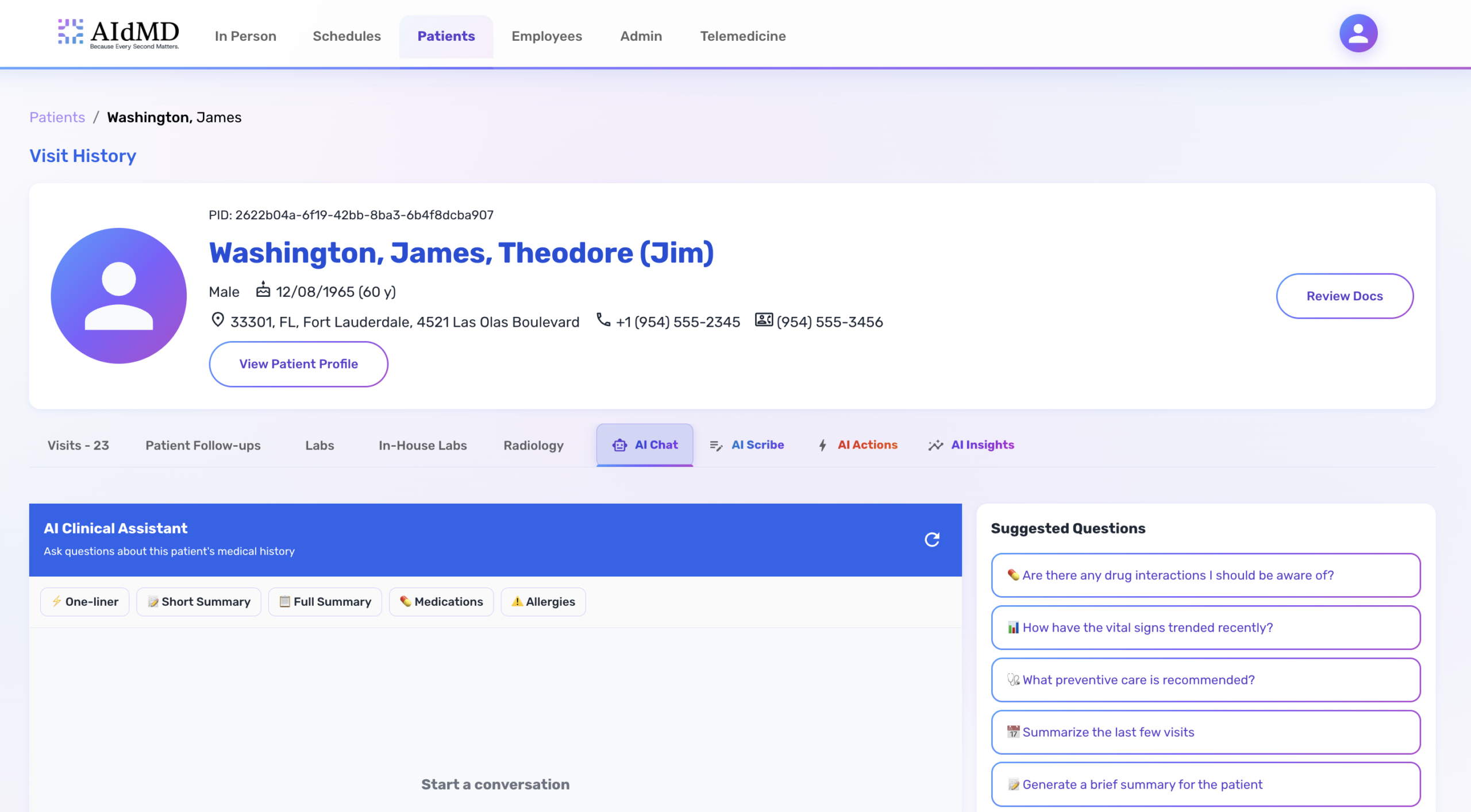Open the Schedules menu item
Image resolution: width=1471 pixels, height=812 pixels.
[x=346, y=36]
